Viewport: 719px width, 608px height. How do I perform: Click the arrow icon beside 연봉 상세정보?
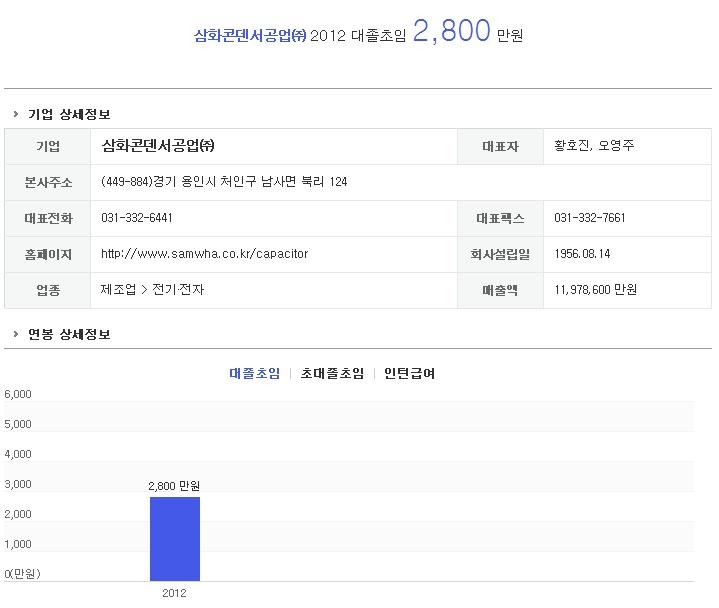click(16, 334)
